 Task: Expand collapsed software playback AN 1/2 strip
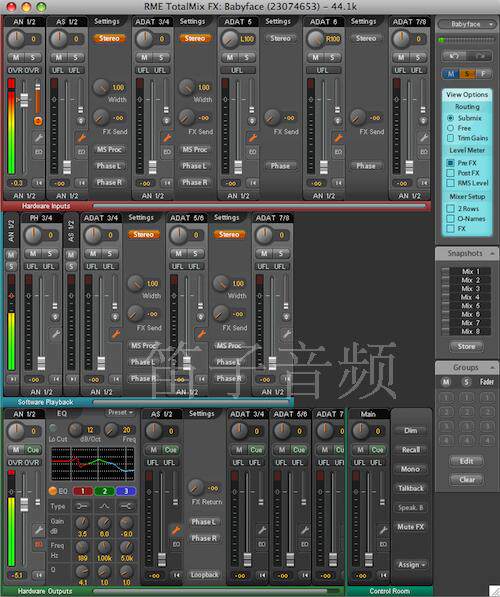(12, 379)
